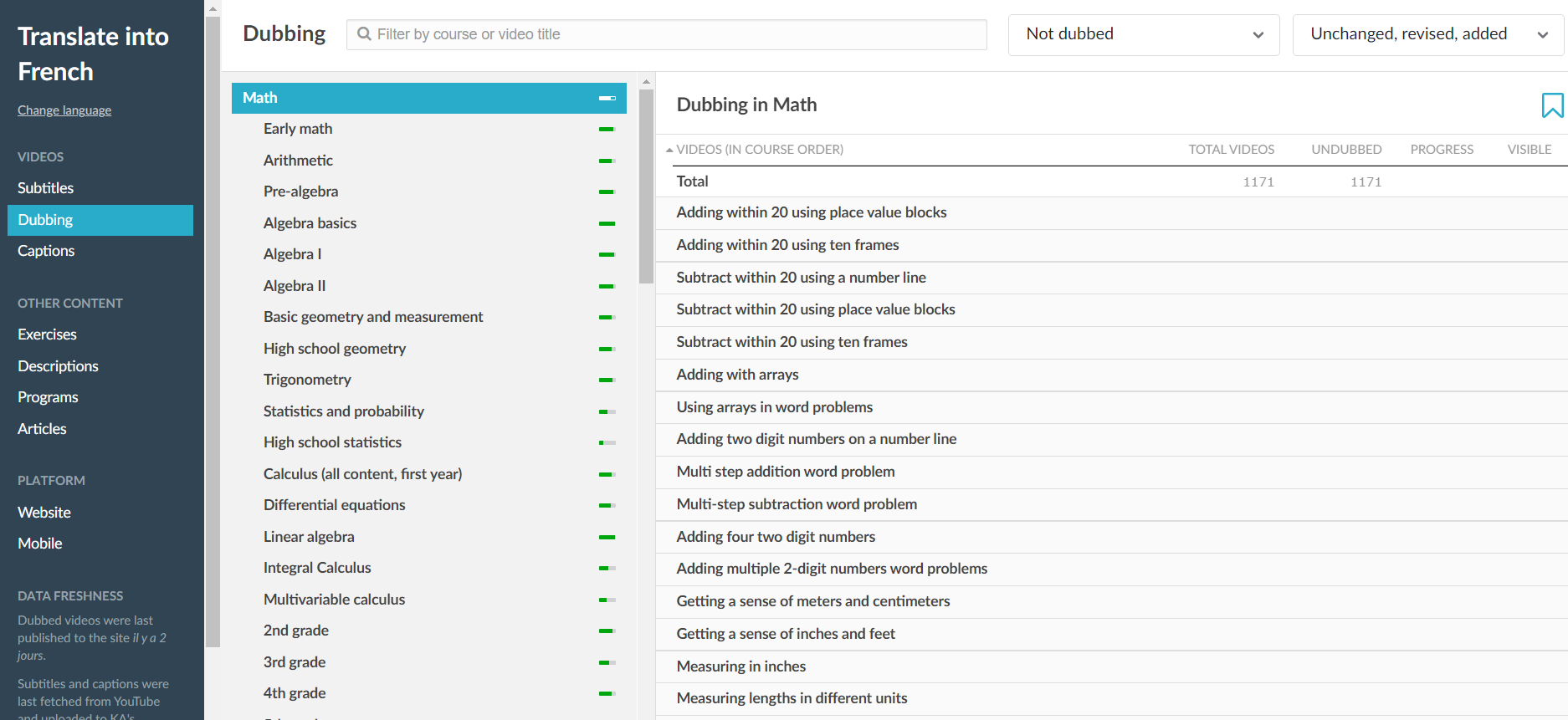Select Linear algebra in the course list
This screenshot has width=1568, height=720.
point(309,537)
